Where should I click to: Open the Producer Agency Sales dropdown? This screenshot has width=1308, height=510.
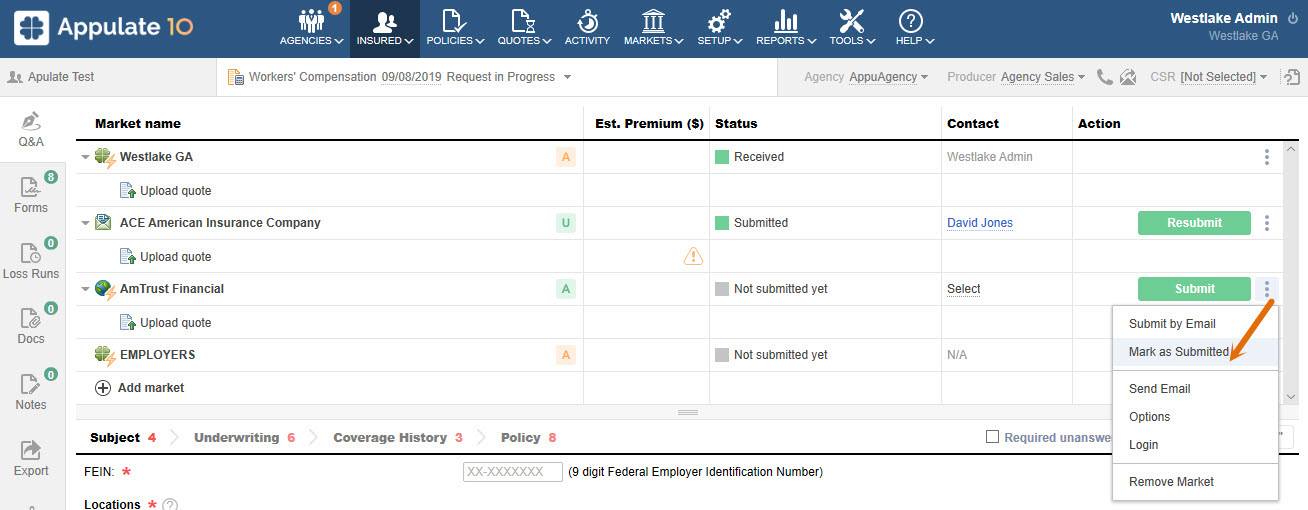tap(1044, 77)
